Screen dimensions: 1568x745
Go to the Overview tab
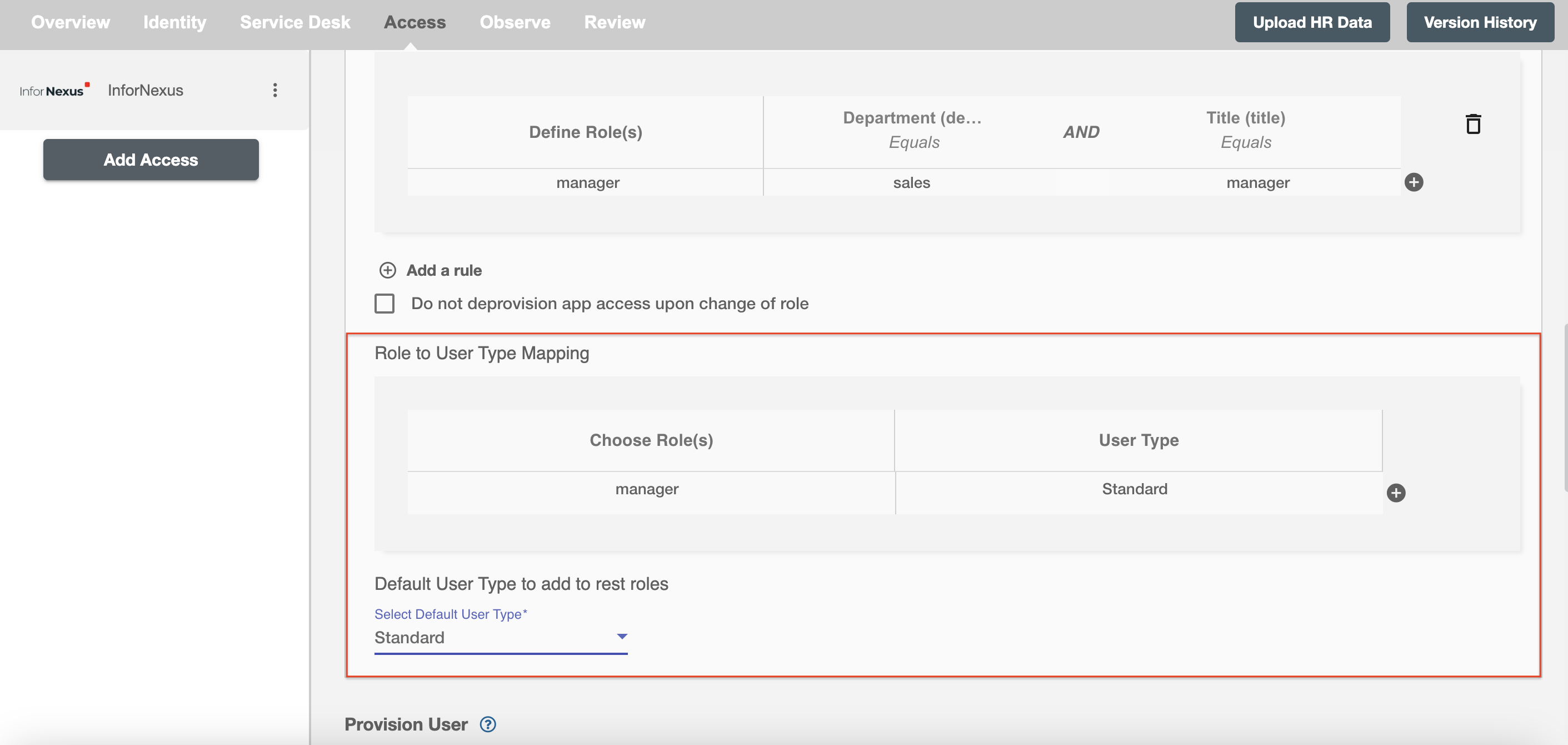coord(71,22)
